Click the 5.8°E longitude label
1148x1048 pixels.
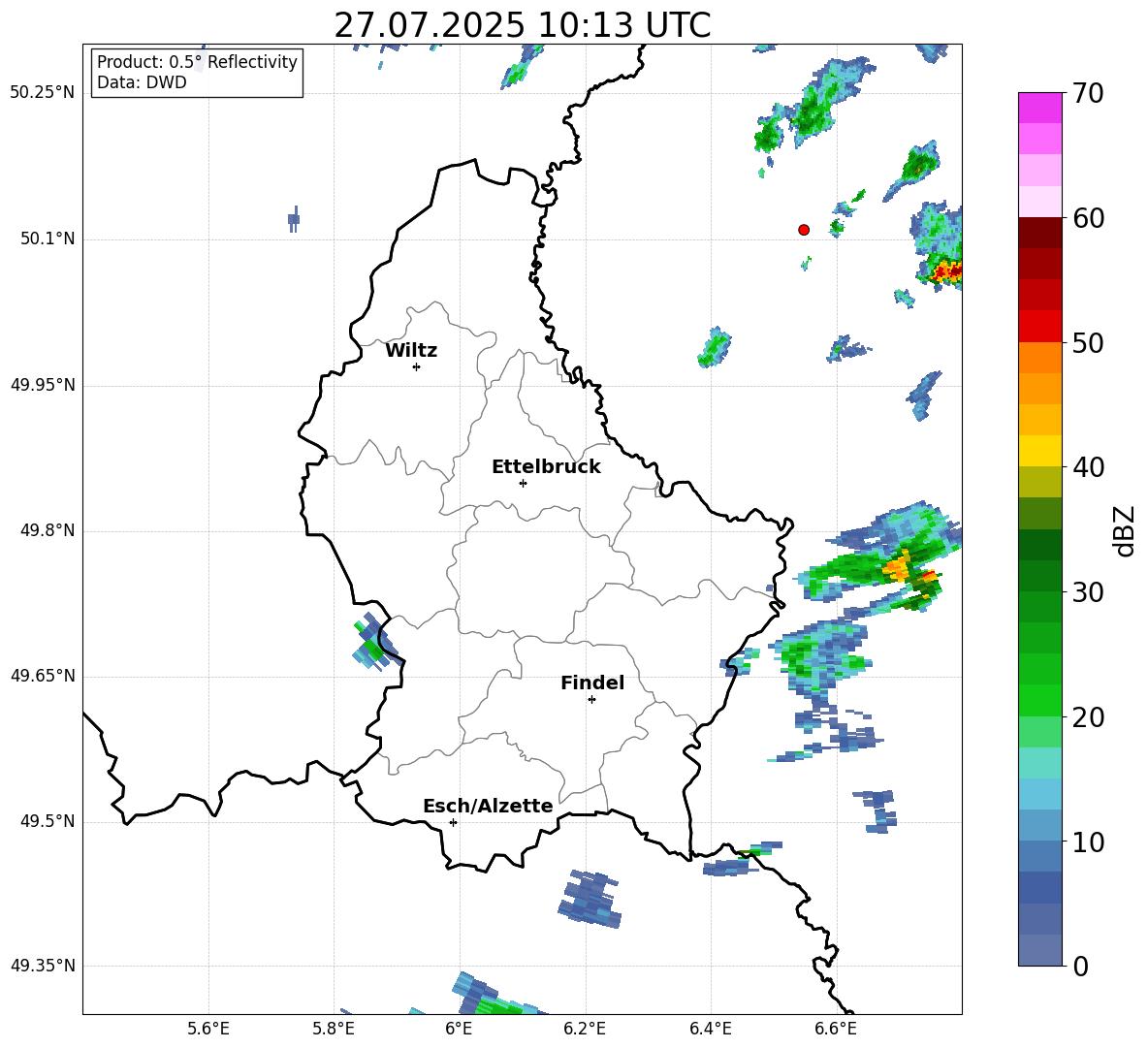pos(334,1029)
